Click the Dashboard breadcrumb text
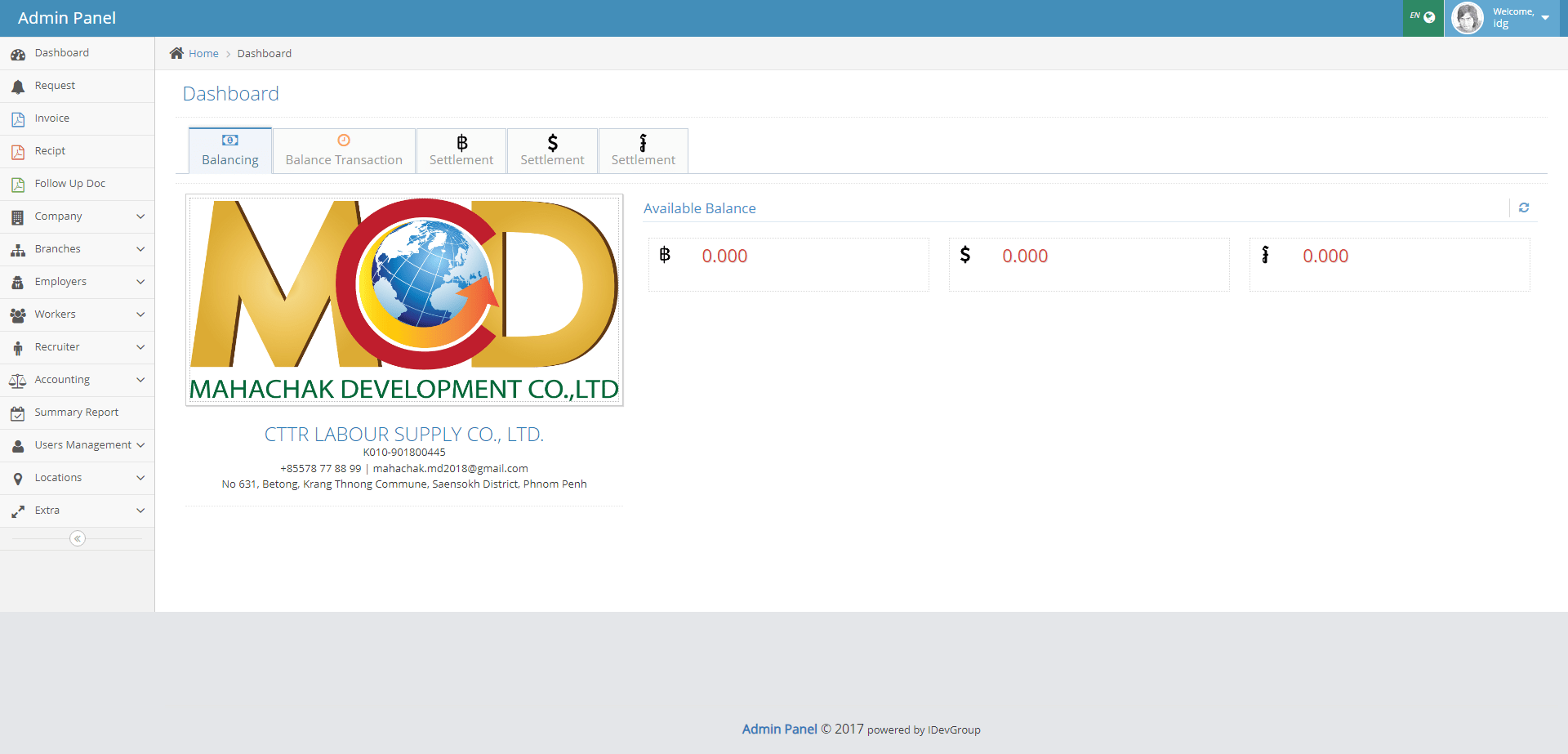Screen dimensions: 1568x754 265,53
